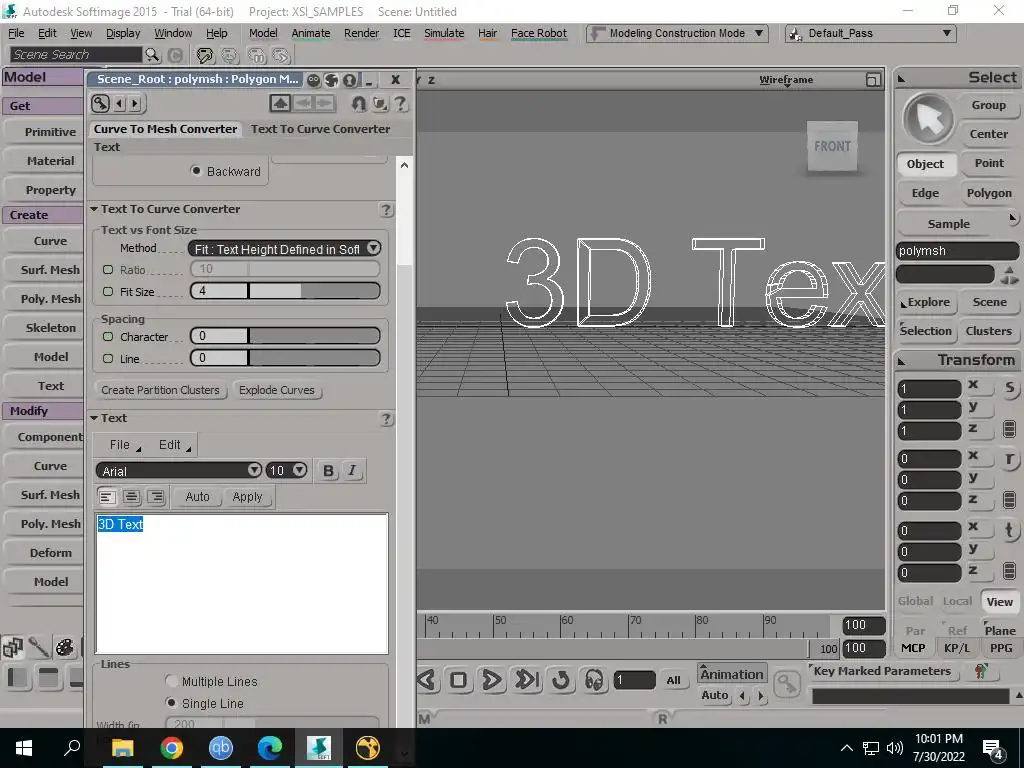Click the rotate transform icon

coord(1010,459)
